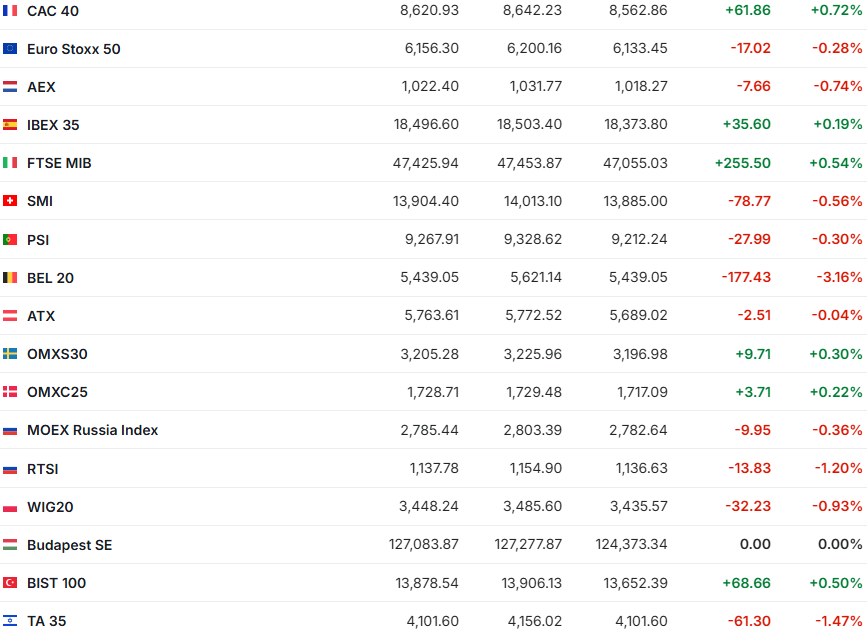Open the WIG20 index link
Image resolution: width=867 pixels, height=637 pixels.
coord(50,507)
